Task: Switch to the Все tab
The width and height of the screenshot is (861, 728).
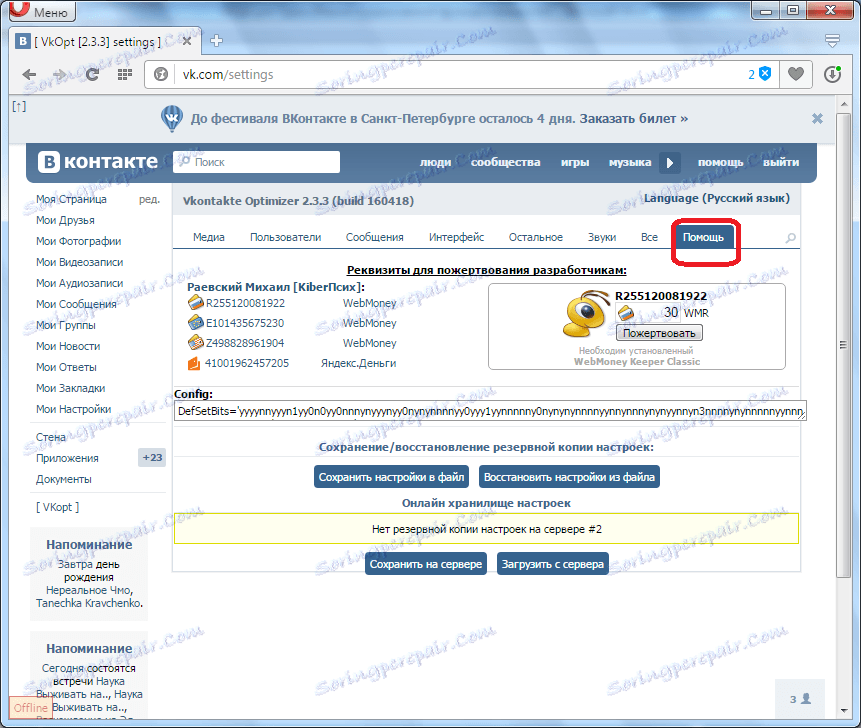Action: coord(649,237)
